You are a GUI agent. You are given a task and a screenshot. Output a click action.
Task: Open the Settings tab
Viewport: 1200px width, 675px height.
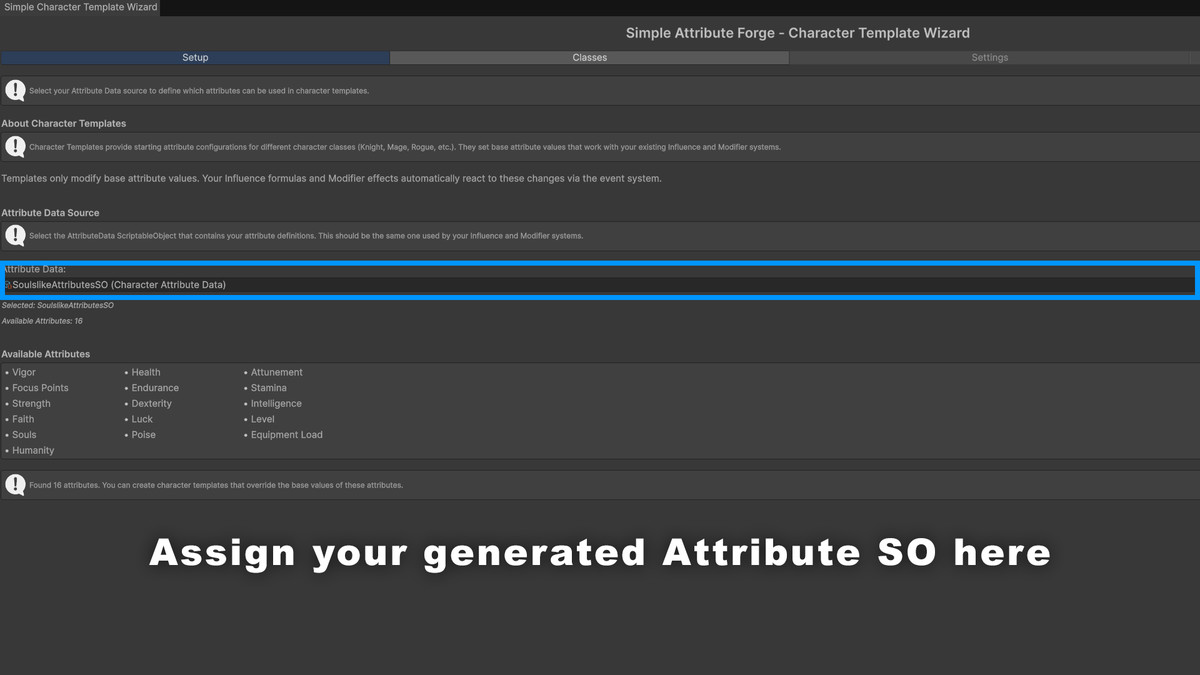point(989,57)
